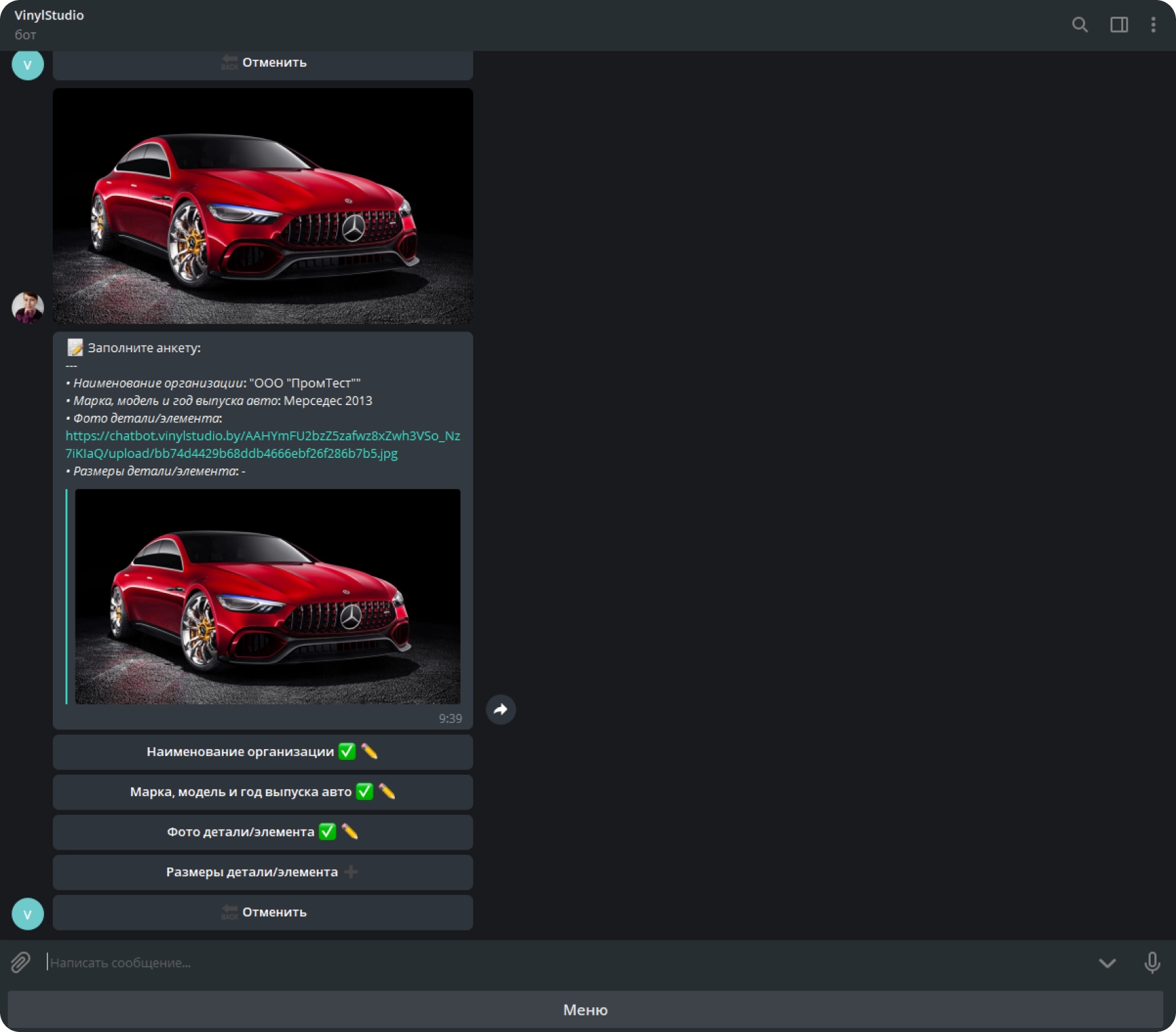Open the chat search magnifier icon
Image resolution: width=1176 pixels, height=1032 pixels.
coord(1080,25)
